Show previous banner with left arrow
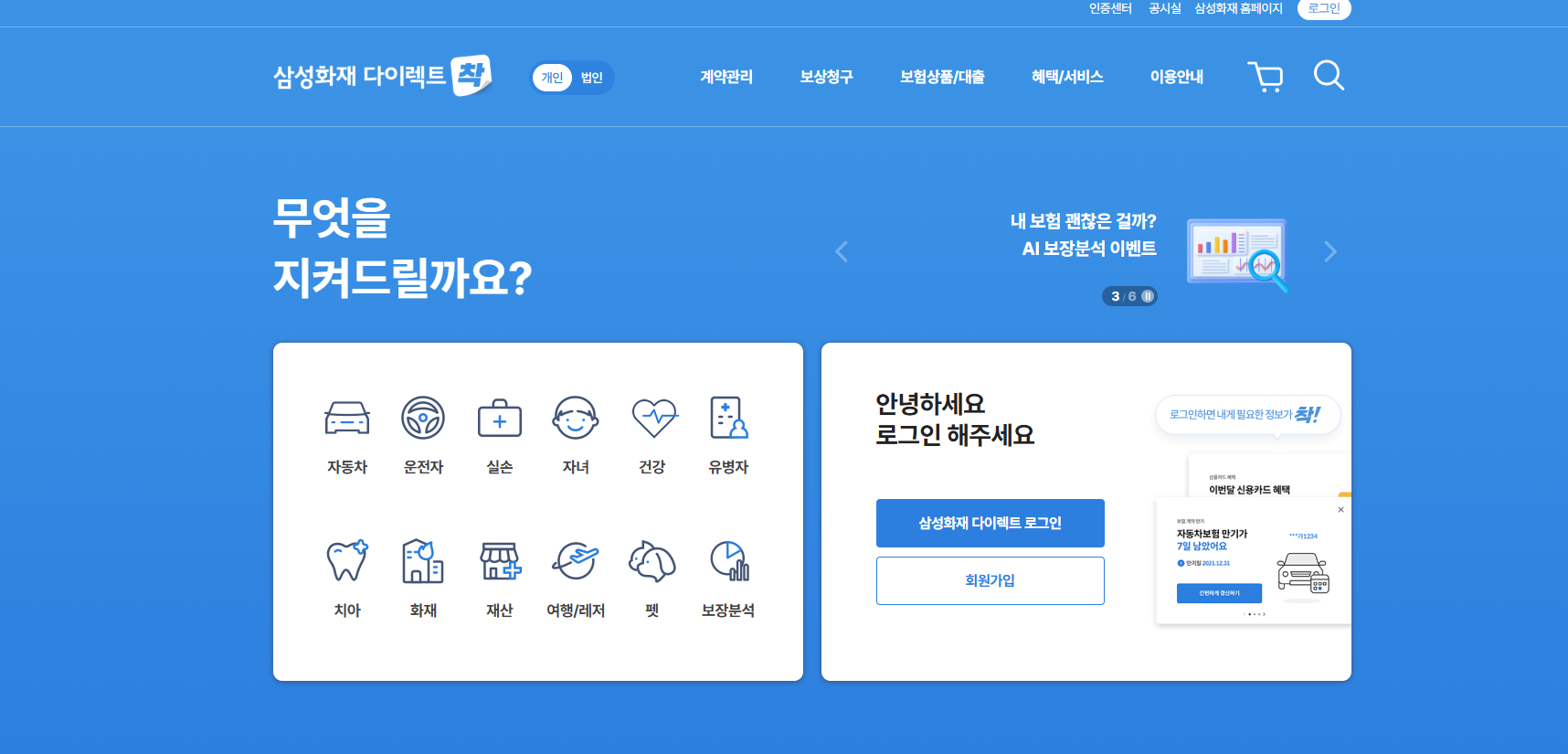 click(x=842, y=251)
